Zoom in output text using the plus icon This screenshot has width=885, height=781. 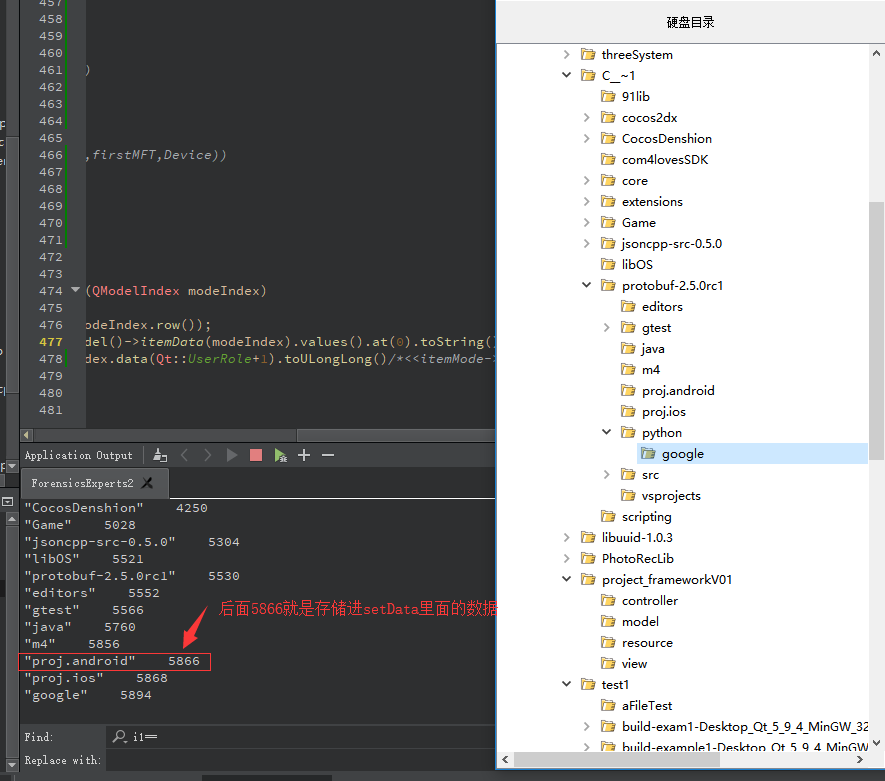pyautogui.click(x=303, y=455)
